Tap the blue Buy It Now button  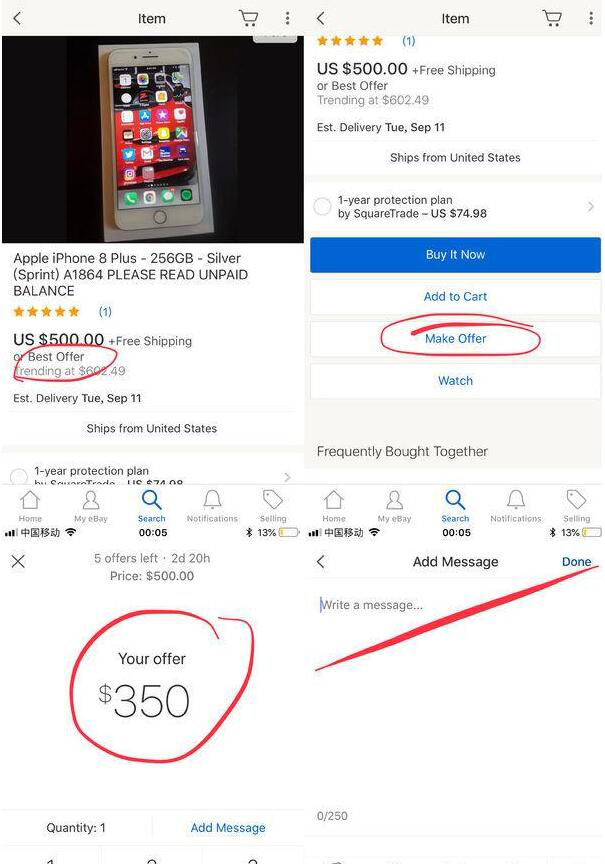tap(455, 255)
